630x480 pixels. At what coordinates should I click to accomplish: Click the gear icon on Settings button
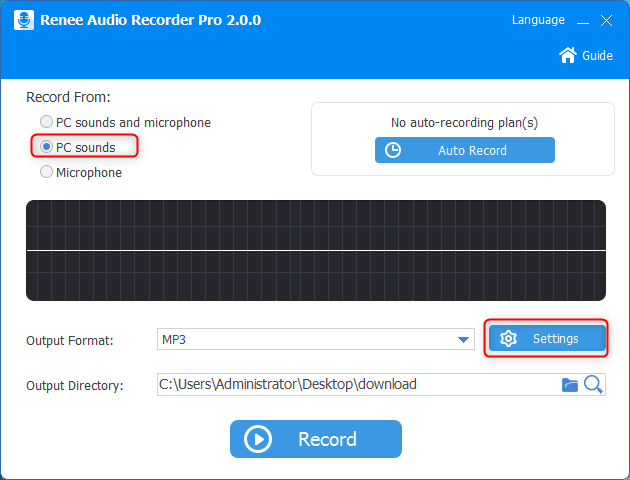pyautogui.click(x=508, y=339)
